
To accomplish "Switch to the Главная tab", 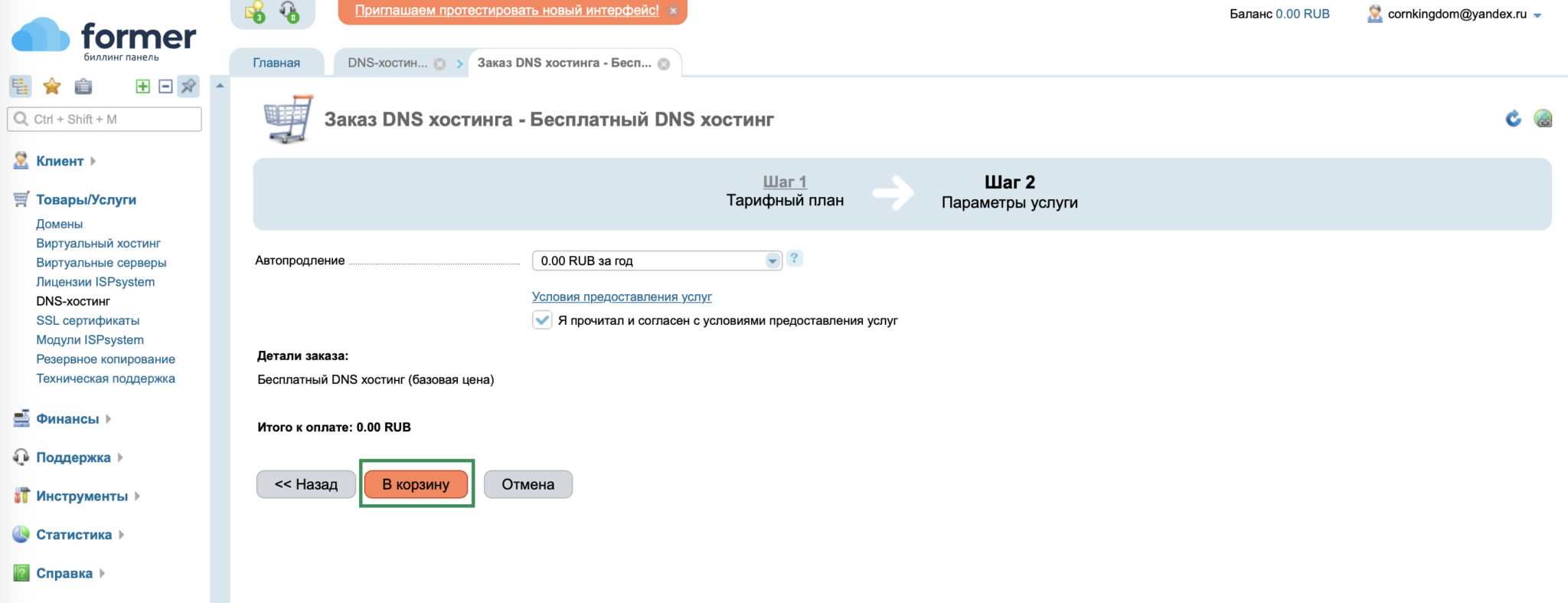I will coord(276,63).
